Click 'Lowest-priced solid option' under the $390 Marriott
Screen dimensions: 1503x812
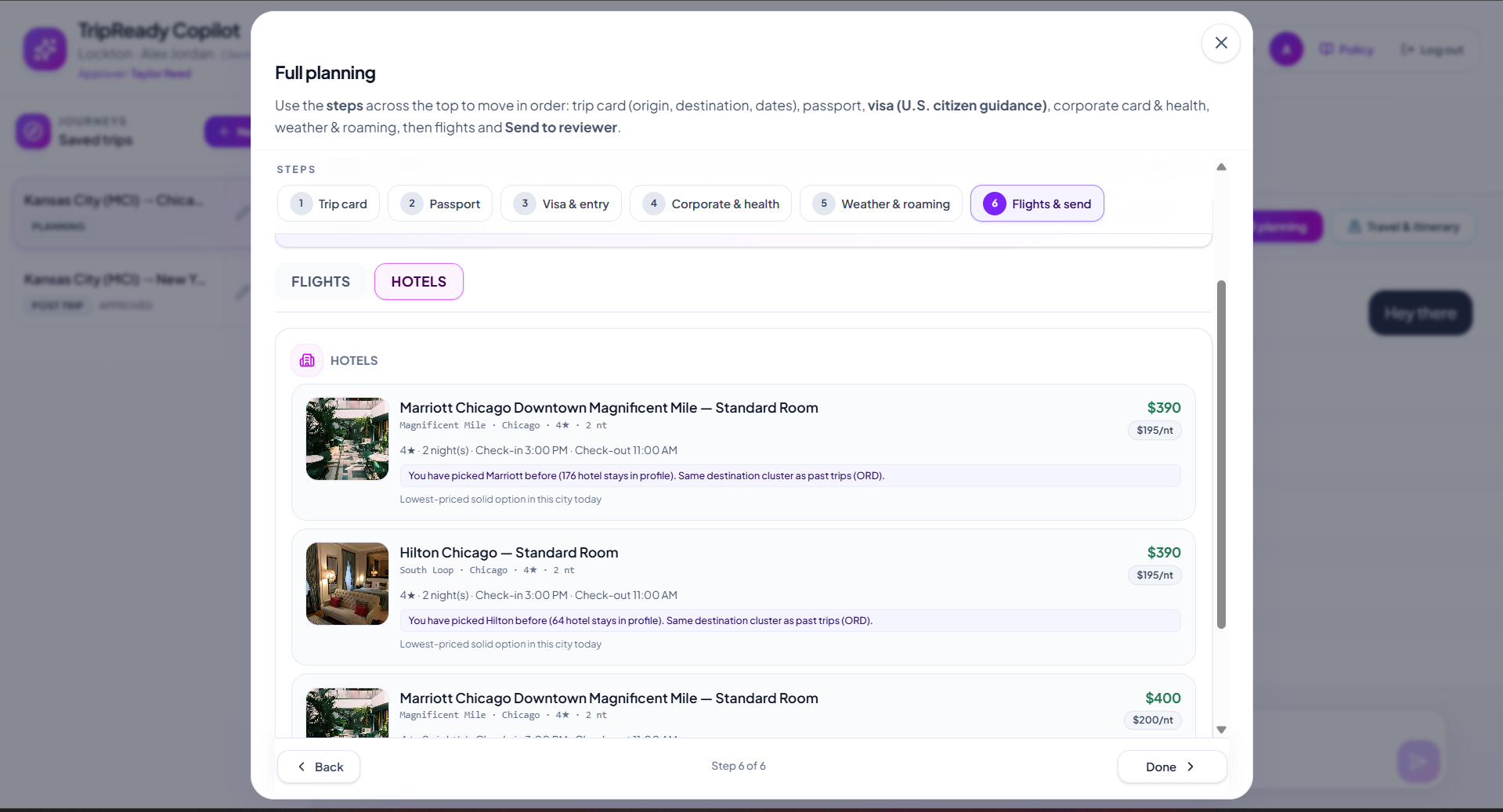[x=500, y=500]
